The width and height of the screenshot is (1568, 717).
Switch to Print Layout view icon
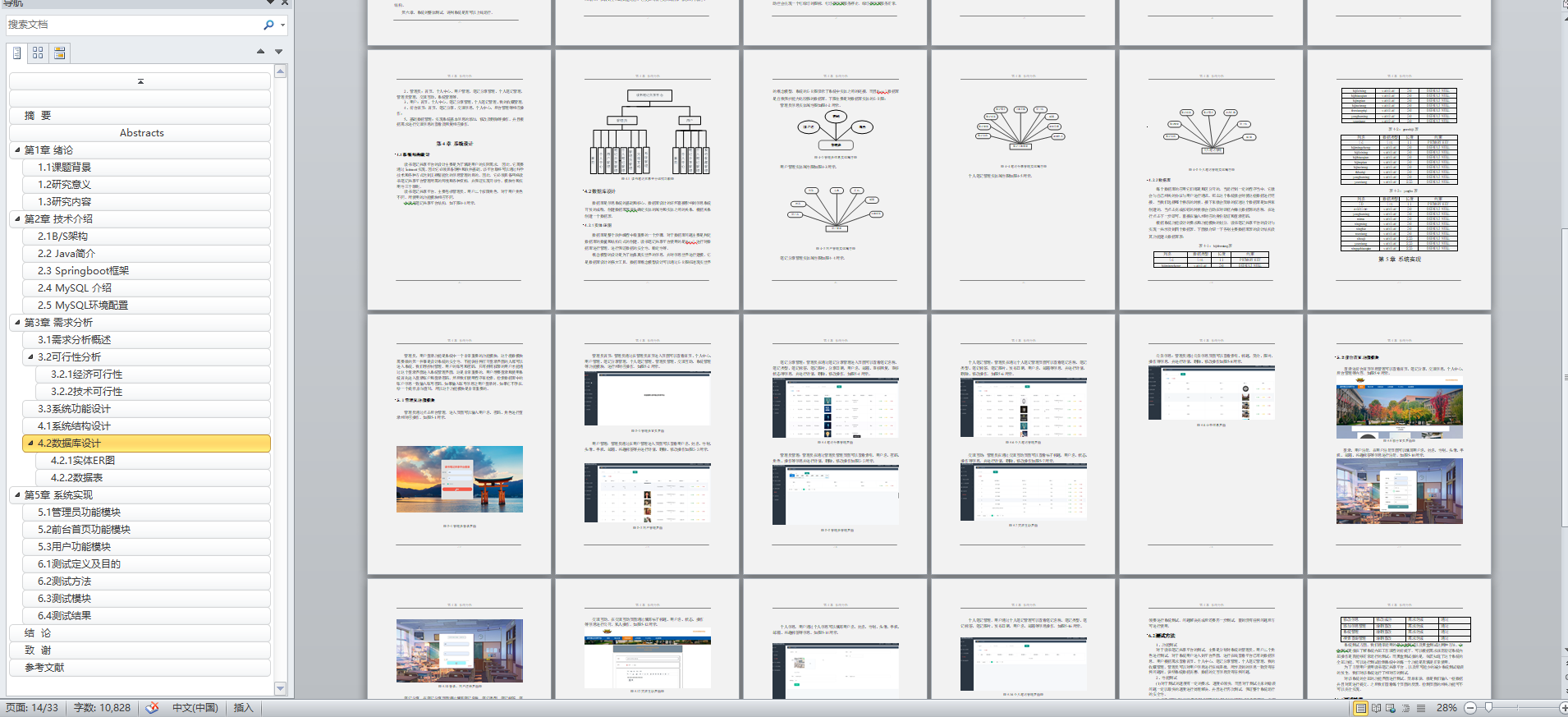click(x=1360, y=708)
